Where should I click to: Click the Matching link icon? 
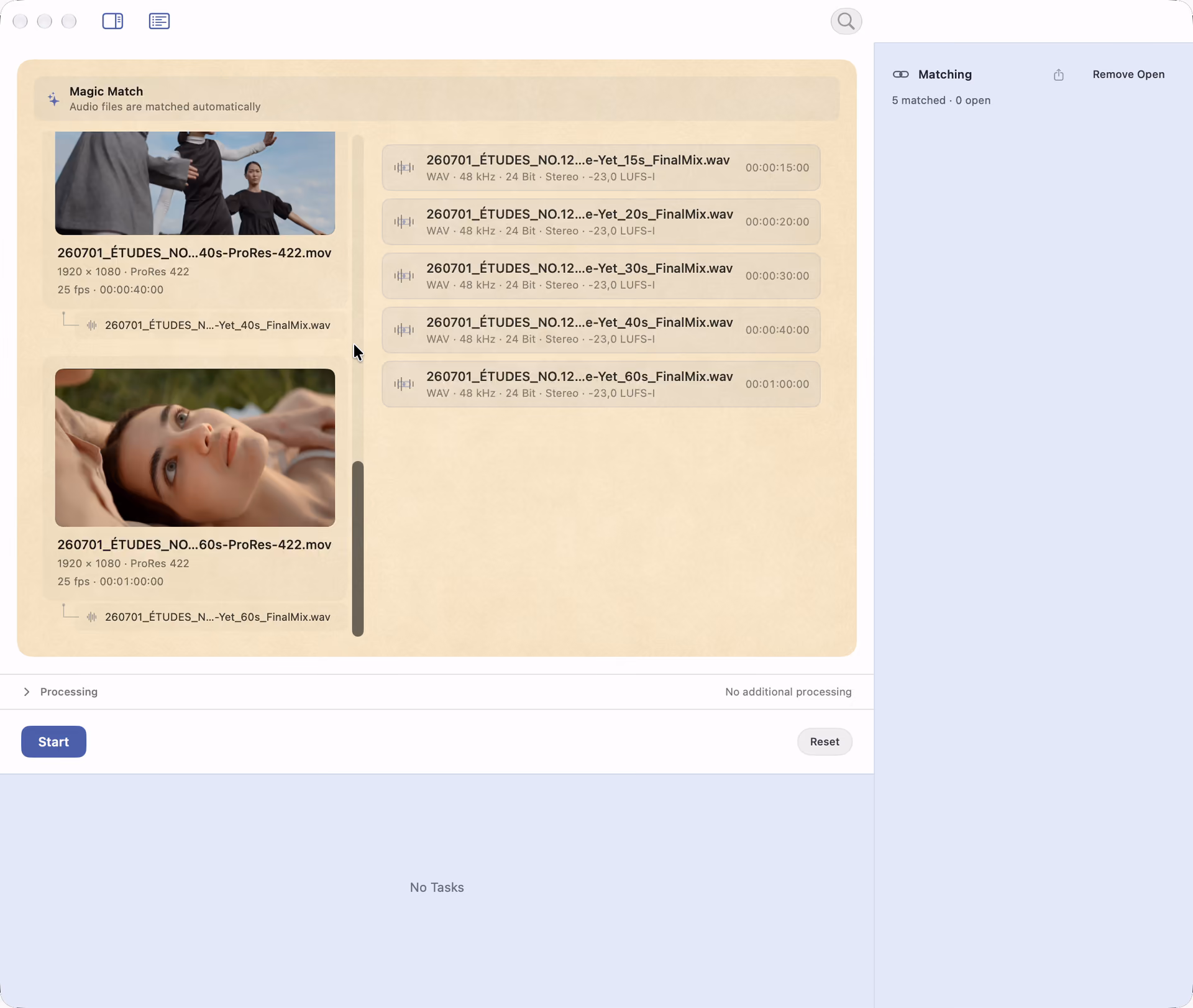tap(900, 75)
